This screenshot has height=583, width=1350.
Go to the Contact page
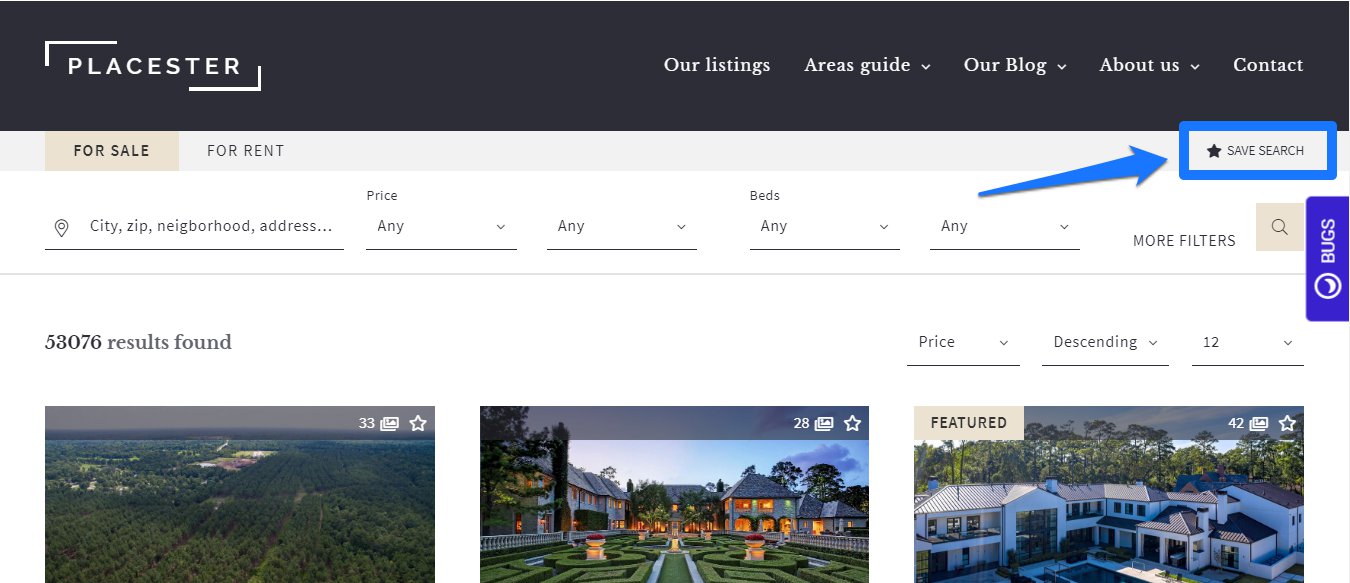click(1268, 65)
